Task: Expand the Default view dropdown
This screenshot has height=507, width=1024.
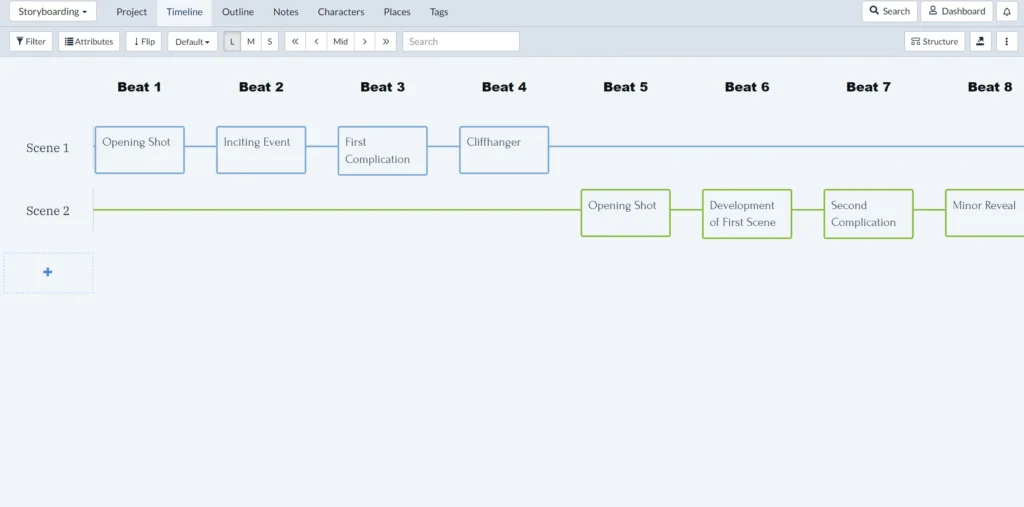Action: pyautogui.click(x=192, y=41)
